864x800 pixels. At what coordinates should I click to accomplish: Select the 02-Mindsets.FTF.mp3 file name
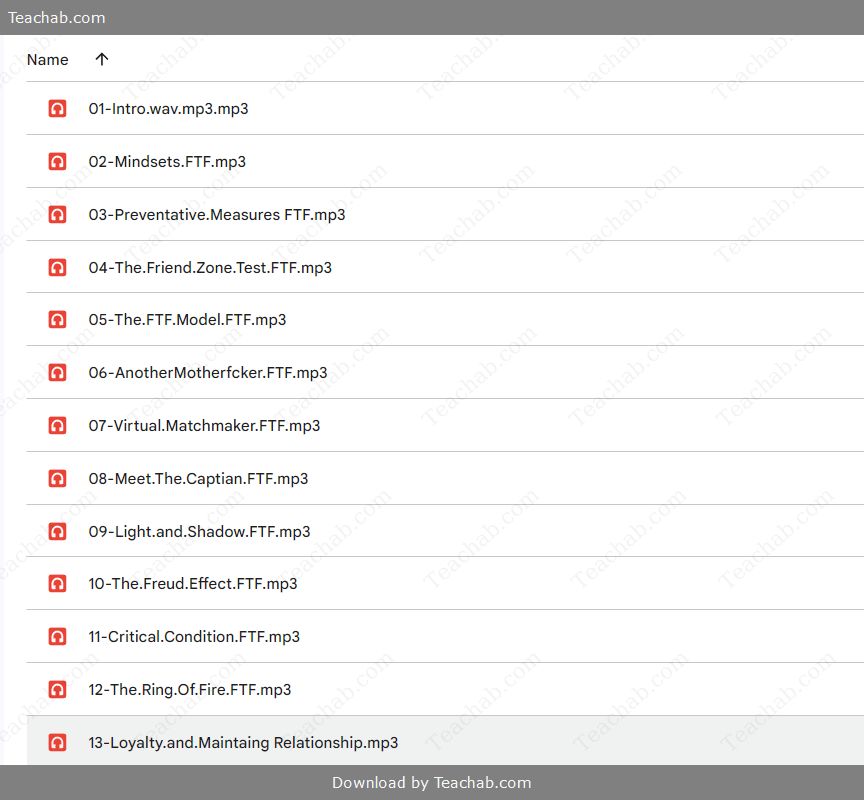[x=167, y=161]
